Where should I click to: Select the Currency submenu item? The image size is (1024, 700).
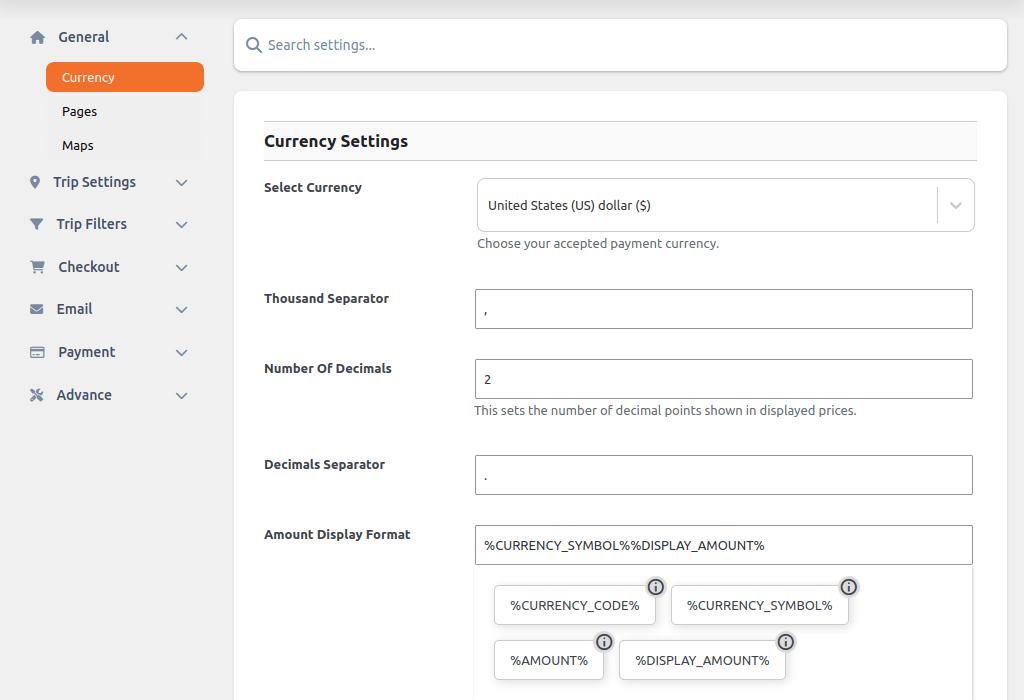click(125, 77)
